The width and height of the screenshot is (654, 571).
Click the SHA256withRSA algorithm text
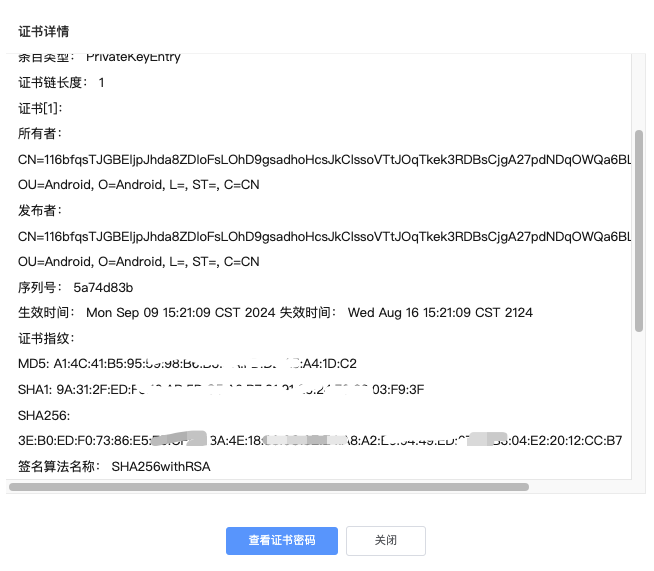(161, 466)
